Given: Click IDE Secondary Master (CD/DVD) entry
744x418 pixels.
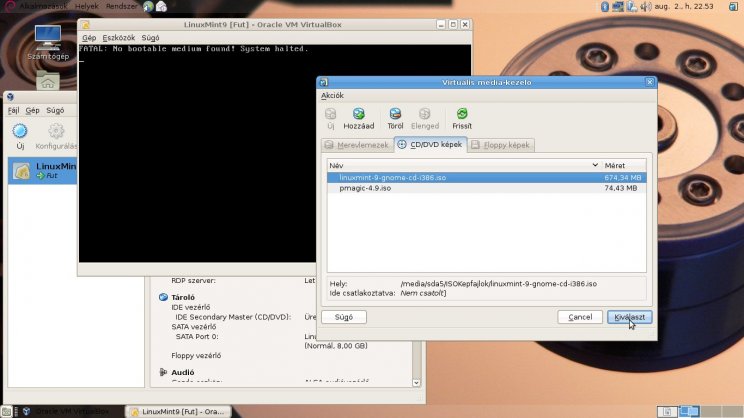Looking at the screenshot, I should coord(233,317).
